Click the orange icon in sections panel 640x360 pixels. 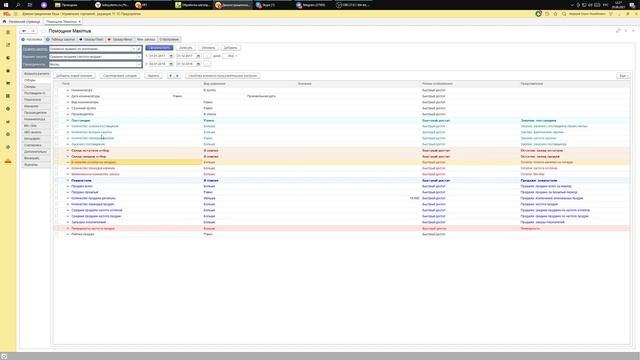[8, 161]
